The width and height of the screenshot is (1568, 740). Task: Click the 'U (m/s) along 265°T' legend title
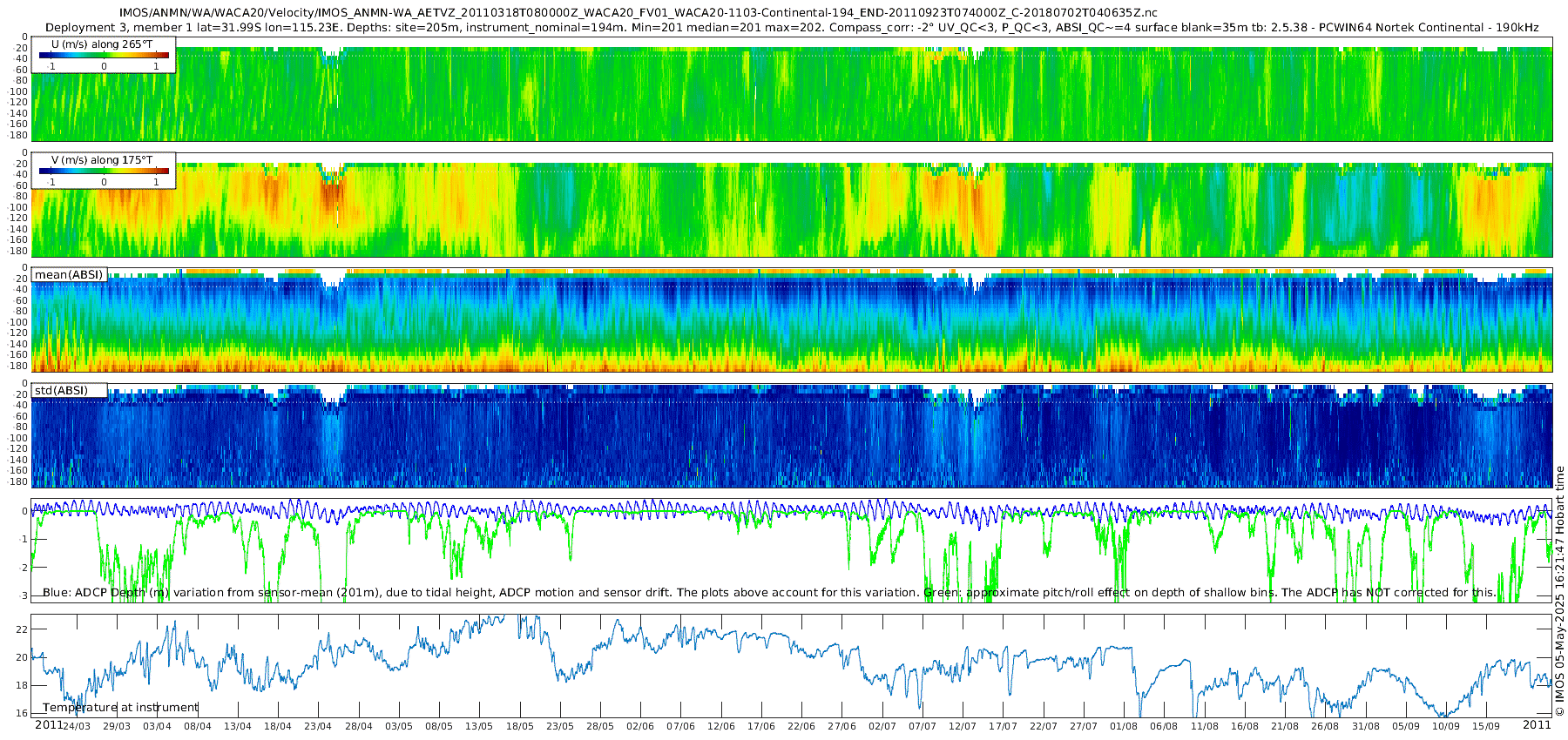click(x=102, y=44)
